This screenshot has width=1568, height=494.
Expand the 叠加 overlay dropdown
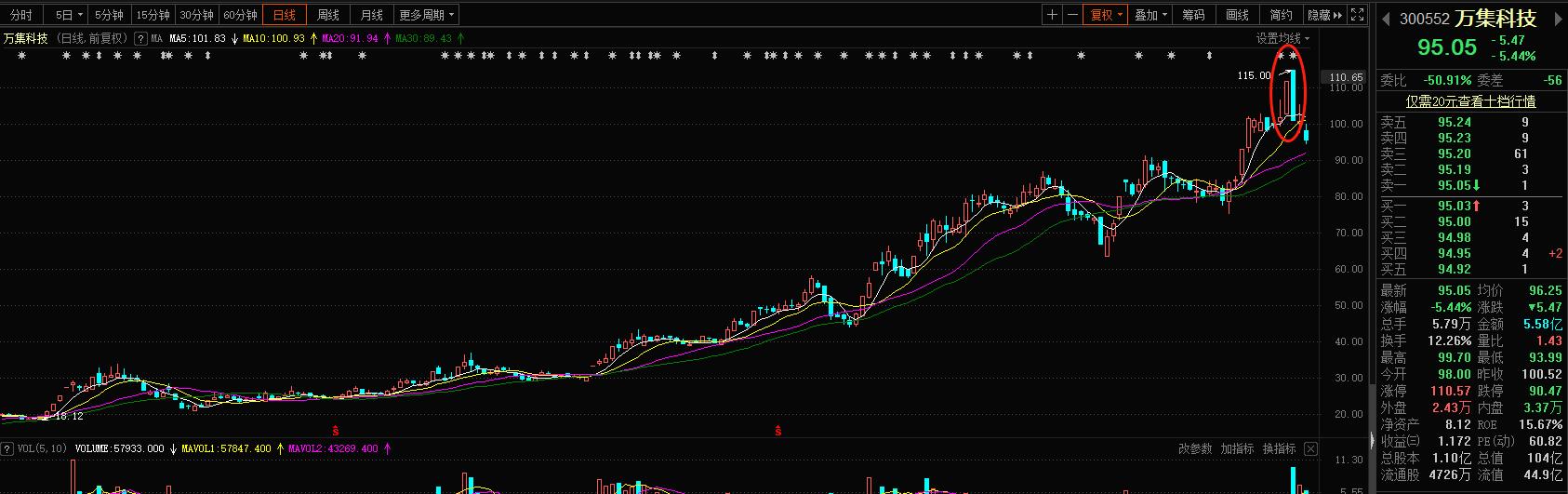click(1150, 15)
